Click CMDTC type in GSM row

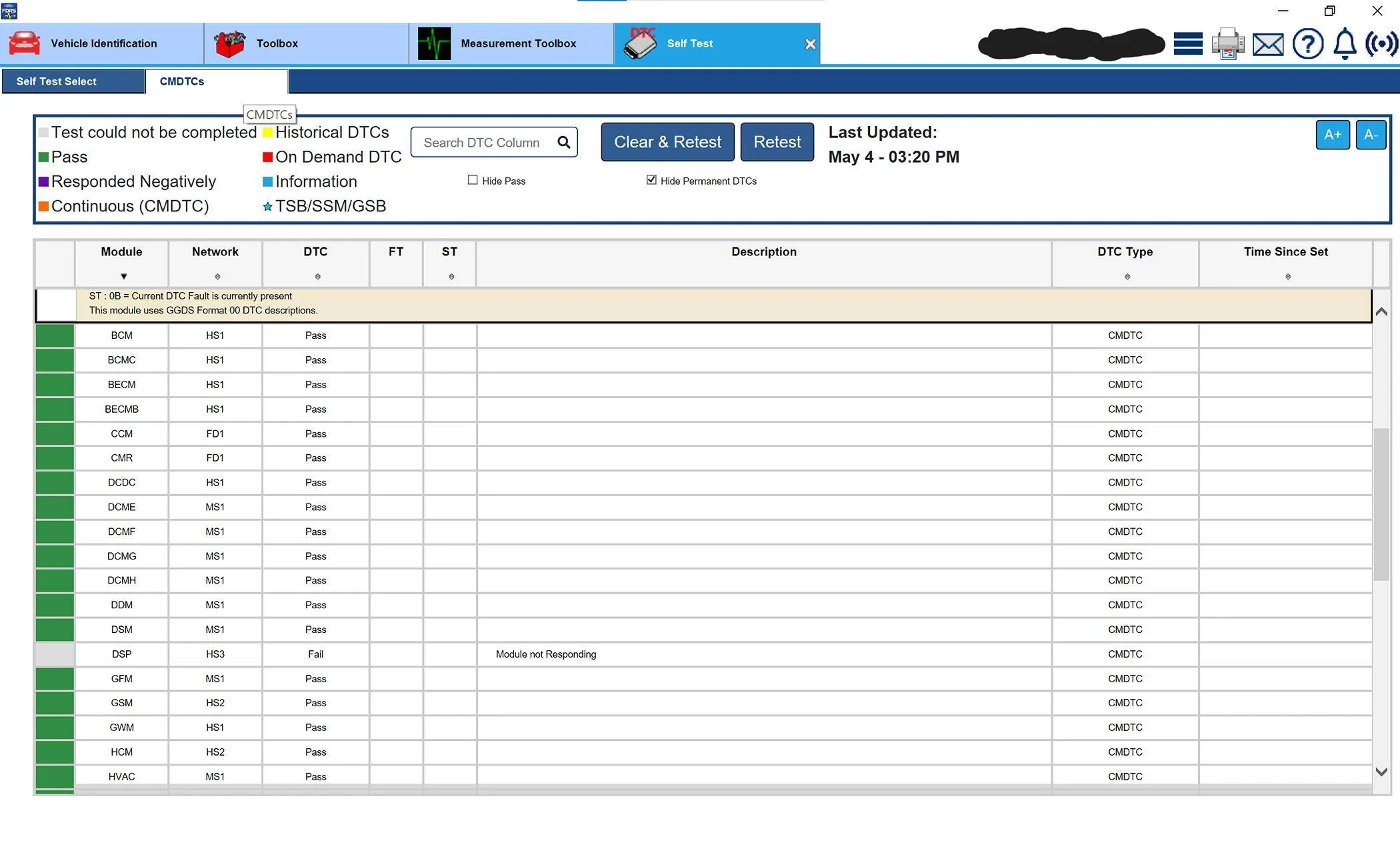click(x=1125, y=703)
